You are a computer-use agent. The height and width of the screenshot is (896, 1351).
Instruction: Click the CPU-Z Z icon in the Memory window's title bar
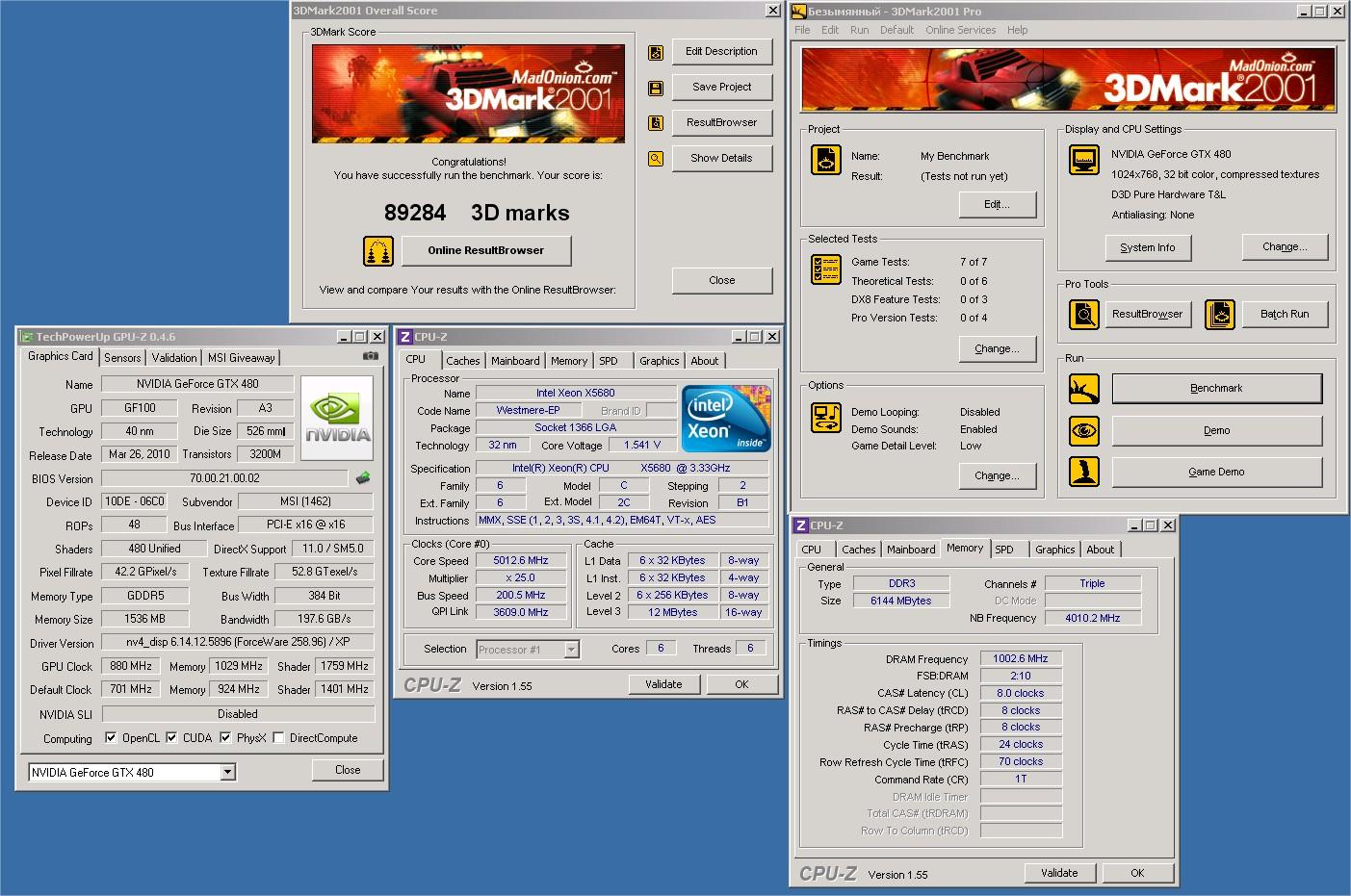coord(800,525)
